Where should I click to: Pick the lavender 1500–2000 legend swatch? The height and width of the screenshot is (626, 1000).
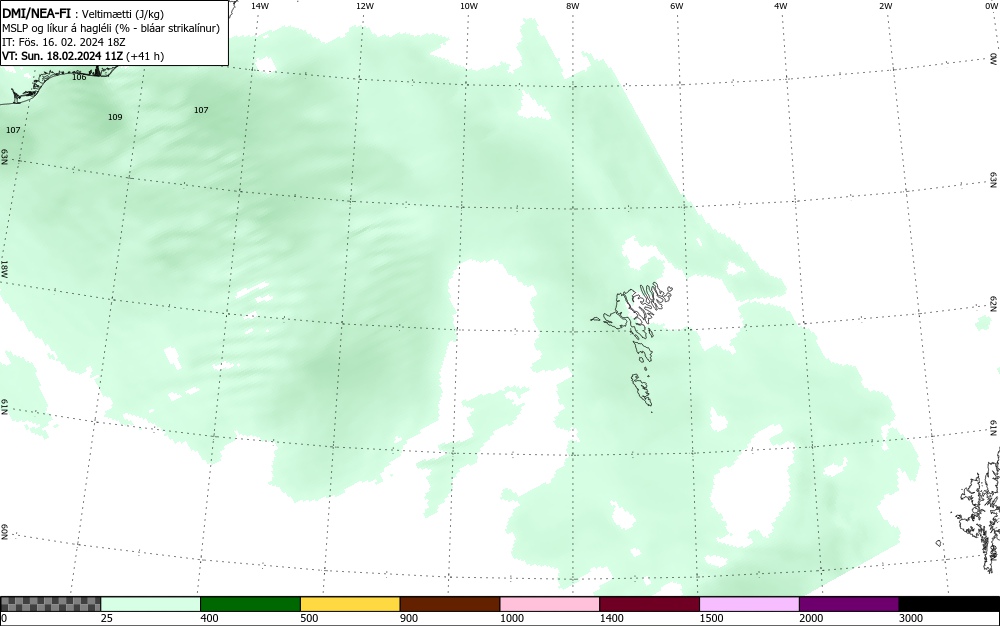tap(749, 604)
